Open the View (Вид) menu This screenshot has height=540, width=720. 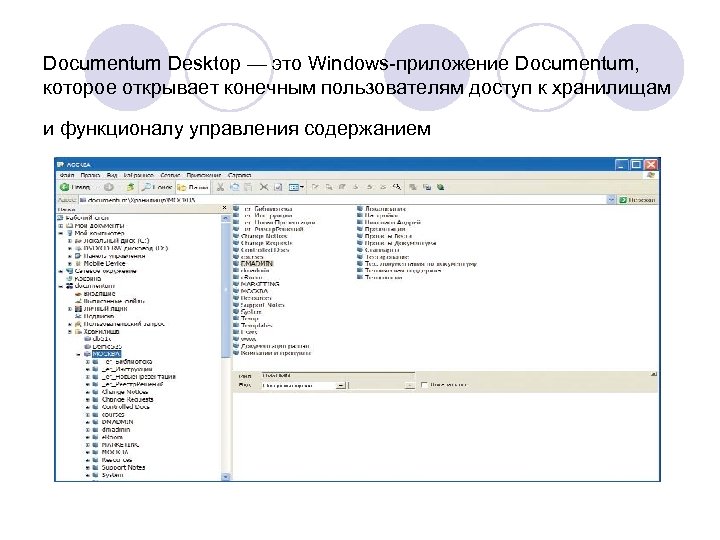[x=112, y=175]
